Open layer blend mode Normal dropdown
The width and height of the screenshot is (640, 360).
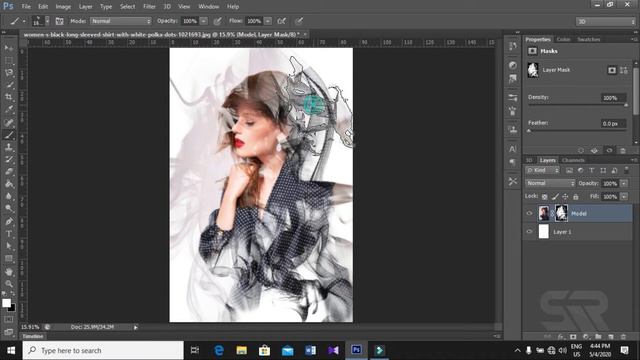coord(550,183)
